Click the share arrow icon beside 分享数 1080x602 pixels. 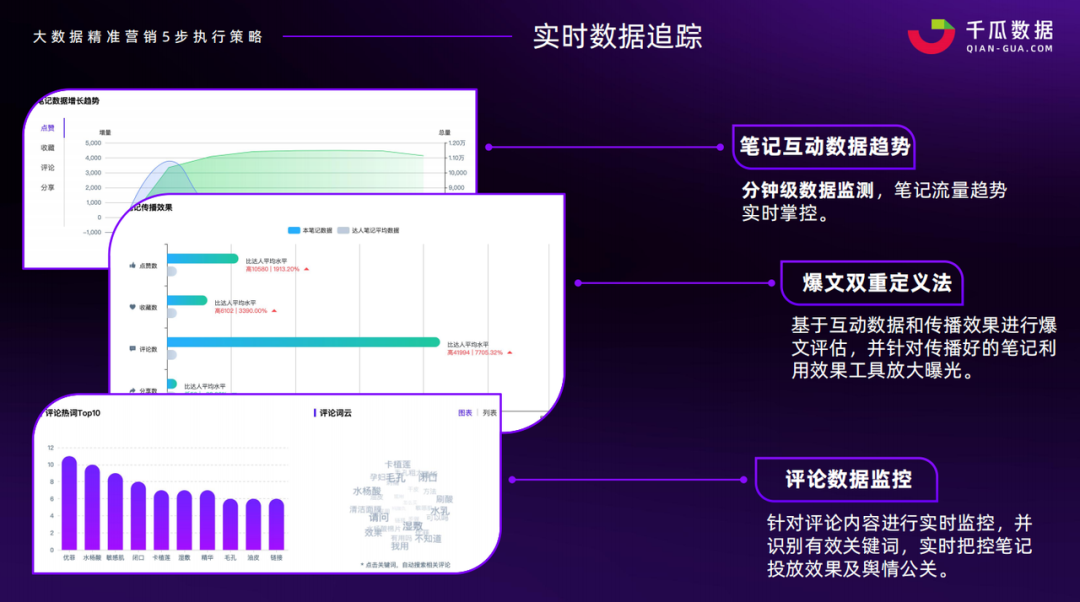click(x=132, y=390)
